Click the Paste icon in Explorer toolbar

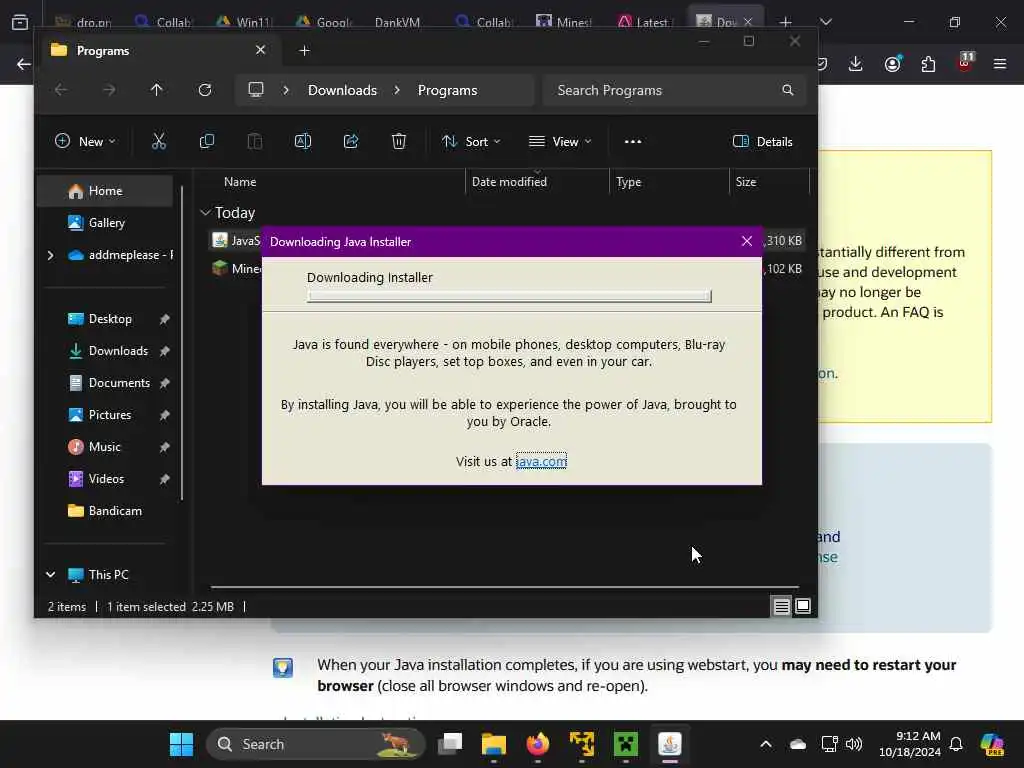click(x=255, y=142)
